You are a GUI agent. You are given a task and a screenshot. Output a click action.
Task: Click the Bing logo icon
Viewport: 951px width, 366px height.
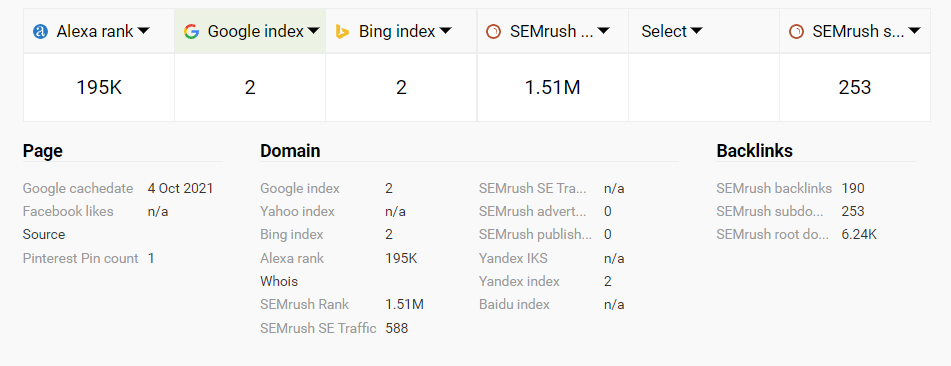point(342,32)
